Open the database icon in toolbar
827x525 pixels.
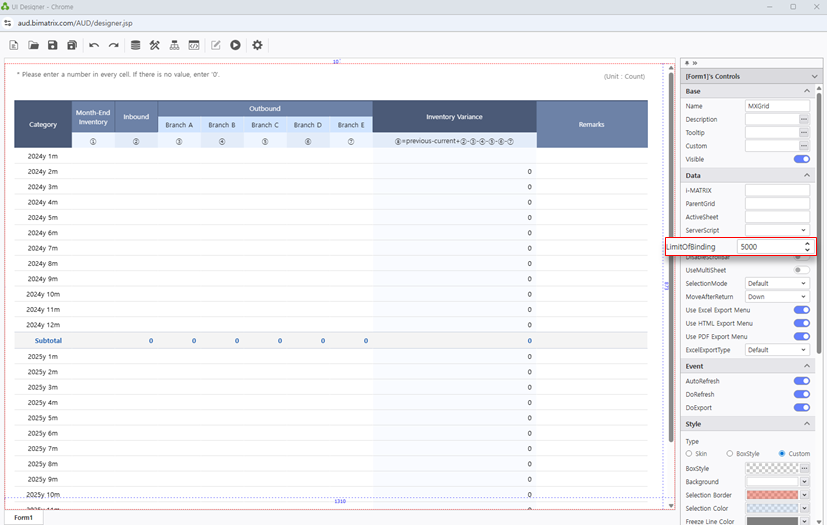click(x=136, y=45)
